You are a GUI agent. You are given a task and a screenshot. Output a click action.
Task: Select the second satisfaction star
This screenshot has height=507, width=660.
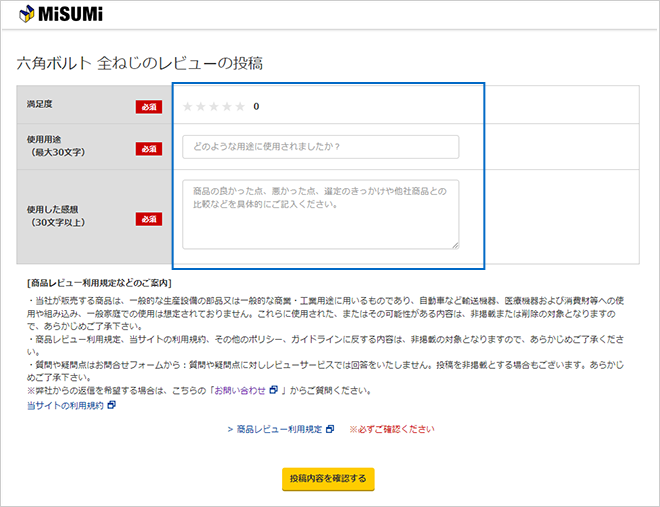click(201, 106)
